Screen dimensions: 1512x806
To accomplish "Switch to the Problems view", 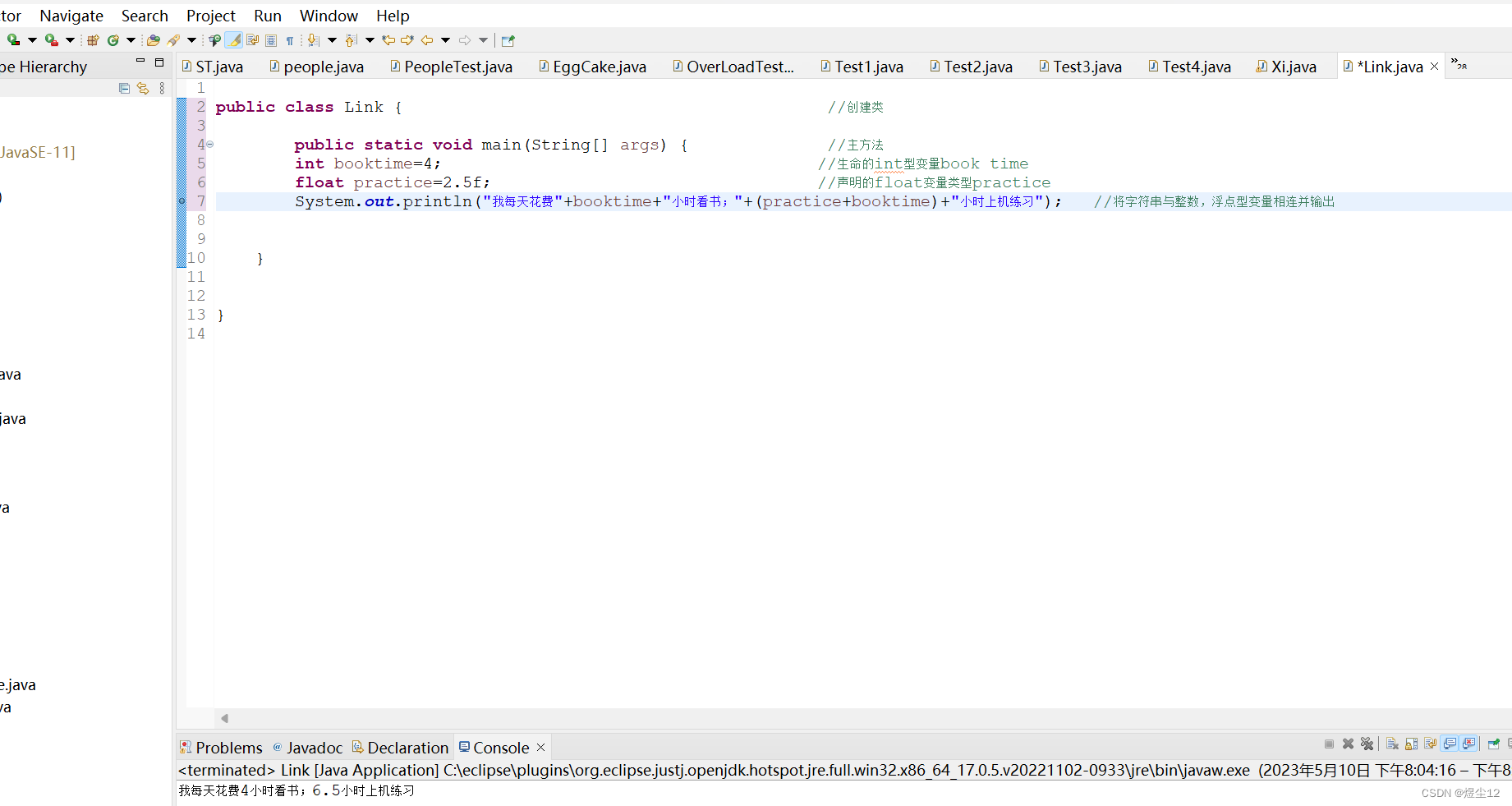I will pyautogui.click(x=228, y=748).
